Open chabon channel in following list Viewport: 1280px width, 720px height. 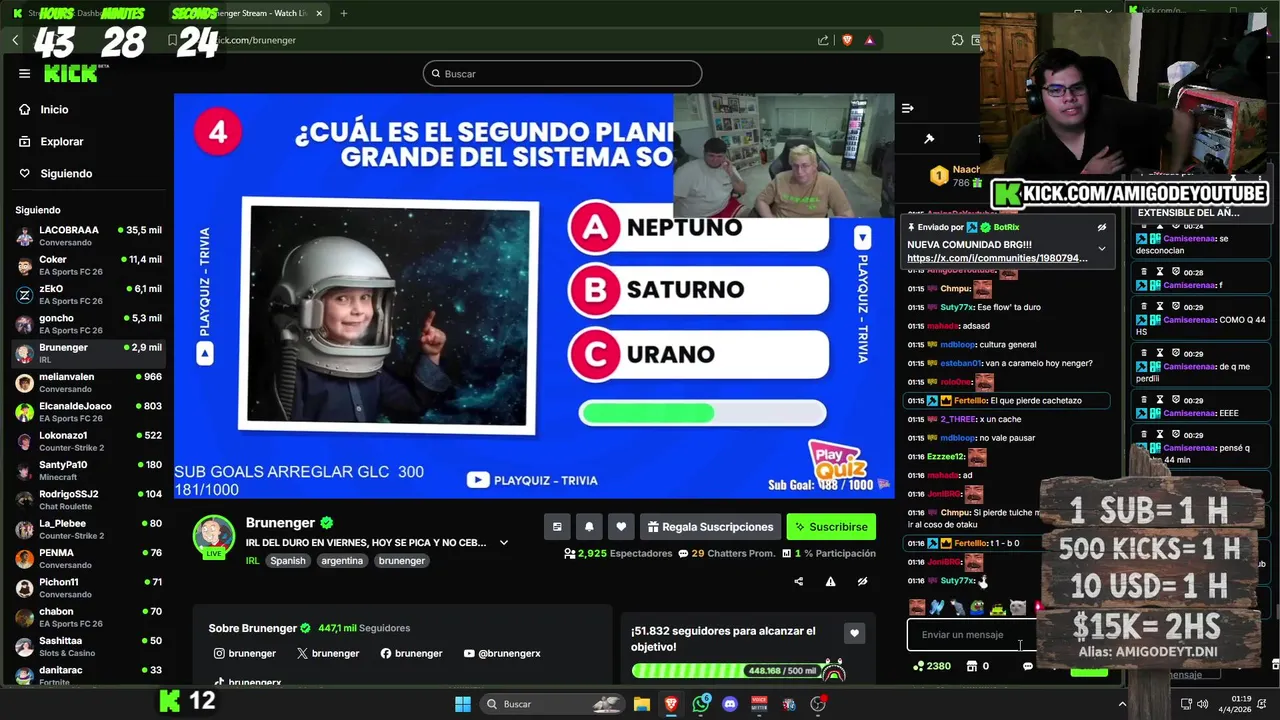[x=88, y=617]
